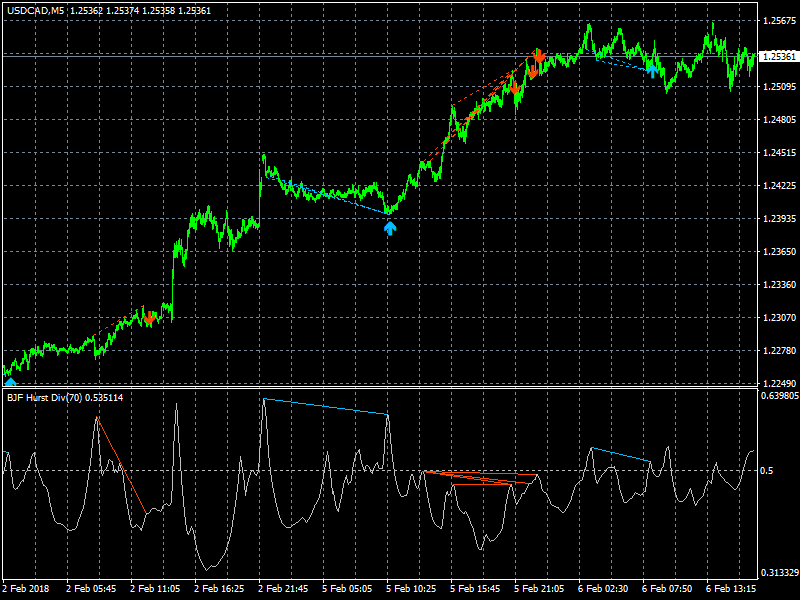
Task: Click the 0.313329 indicator scale minimum
Action: coord(780,573)
